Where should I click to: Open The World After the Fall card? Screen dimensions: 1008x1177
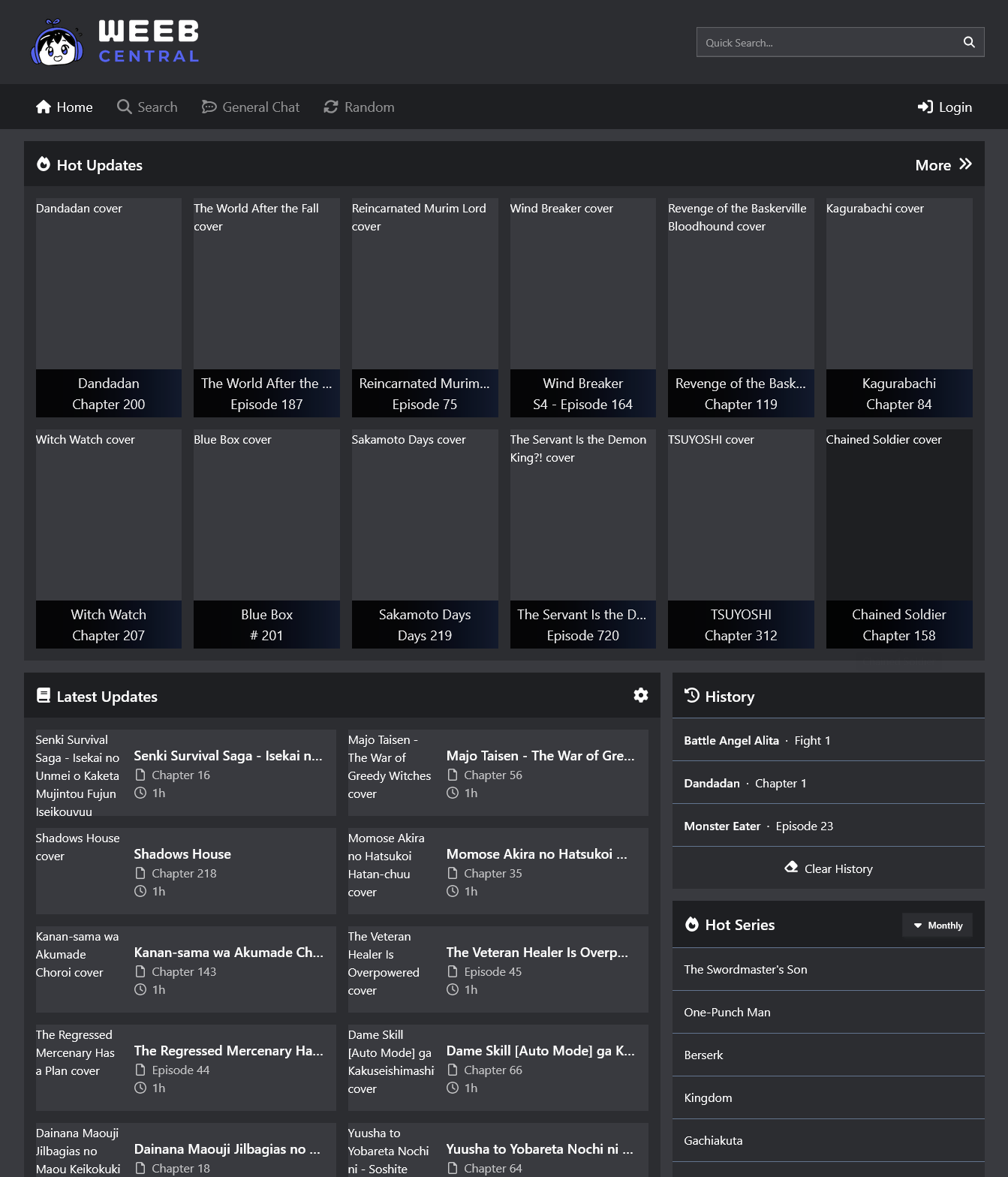click(x=266, y=308)
